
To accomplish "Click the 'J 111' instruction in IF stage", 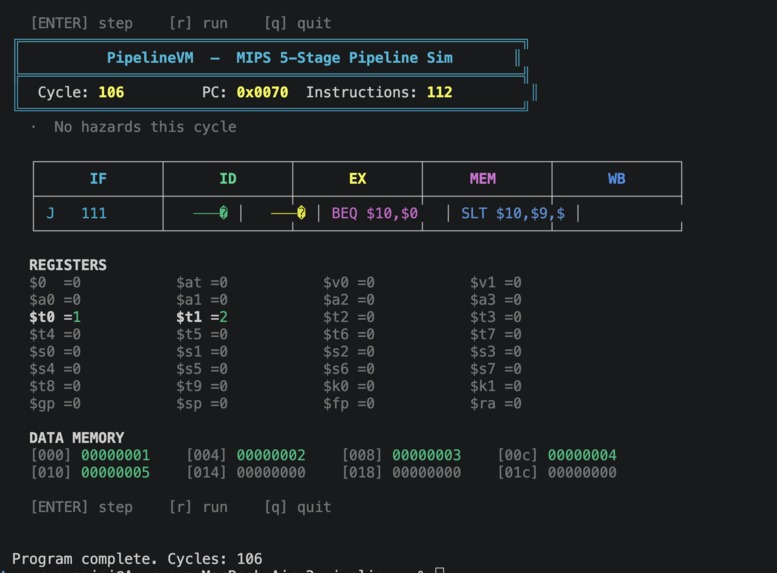I will 76,213.
